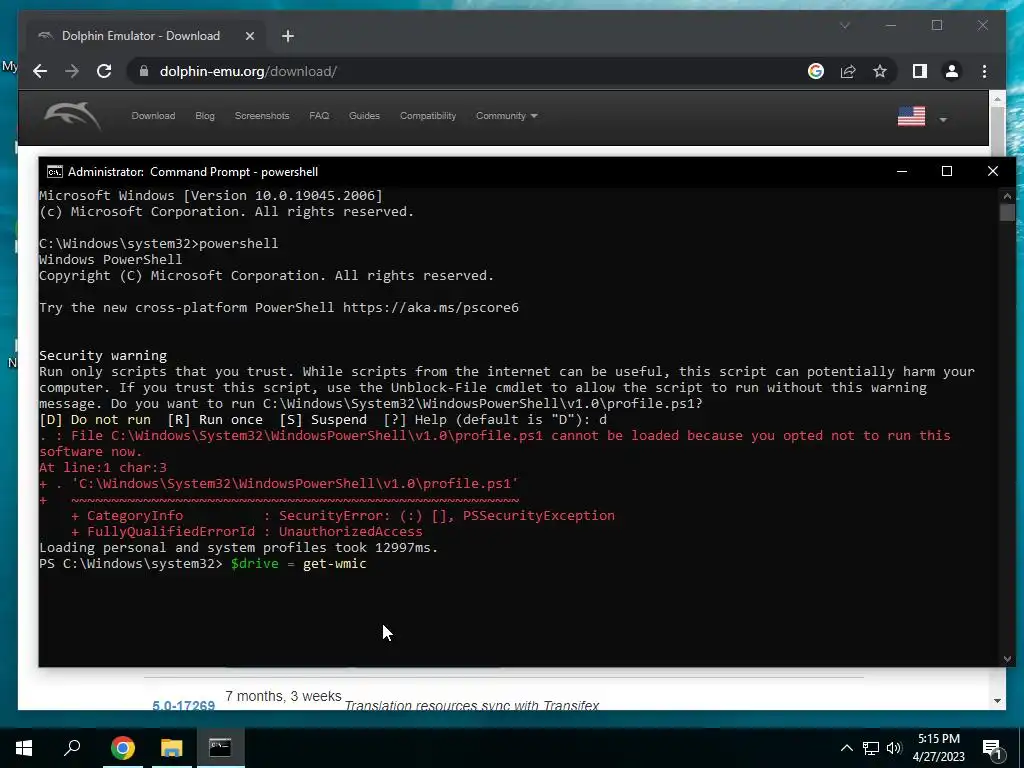The image size is (1024, 768).
Task: Minimize the Command Prompt window
Action: coord(902,171)
